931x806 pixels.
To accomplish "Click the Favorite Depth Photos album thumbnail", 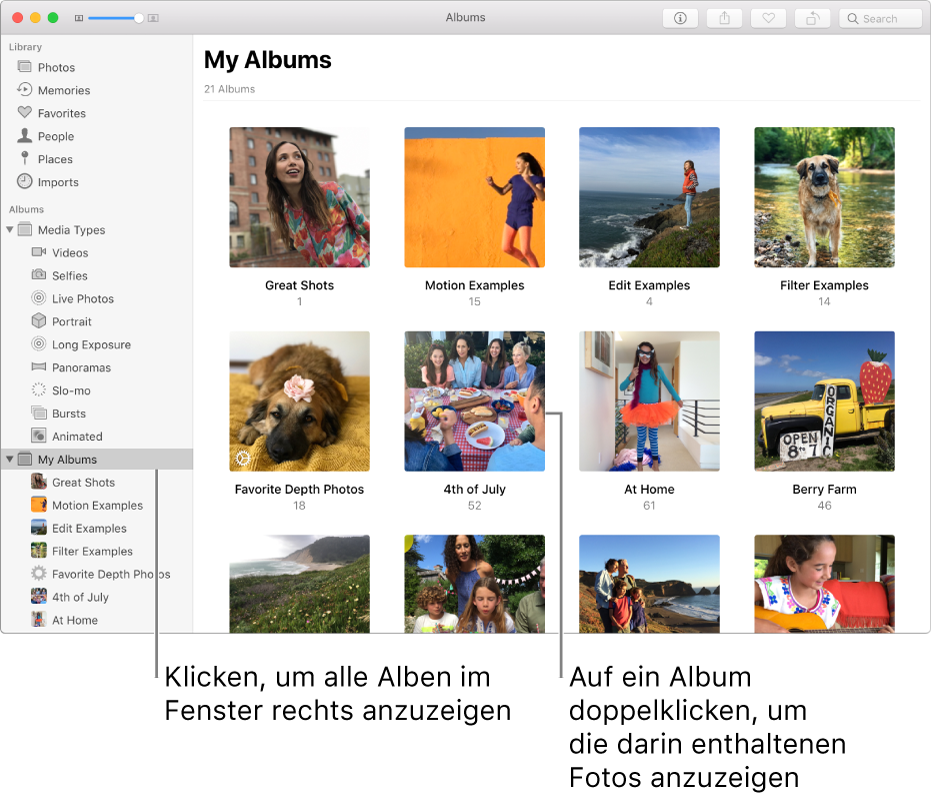I will click(x=299, y=402).
